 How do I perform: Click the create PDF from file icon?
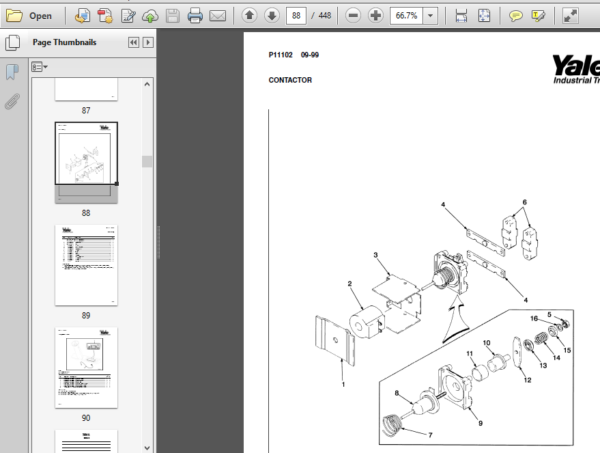82,16
